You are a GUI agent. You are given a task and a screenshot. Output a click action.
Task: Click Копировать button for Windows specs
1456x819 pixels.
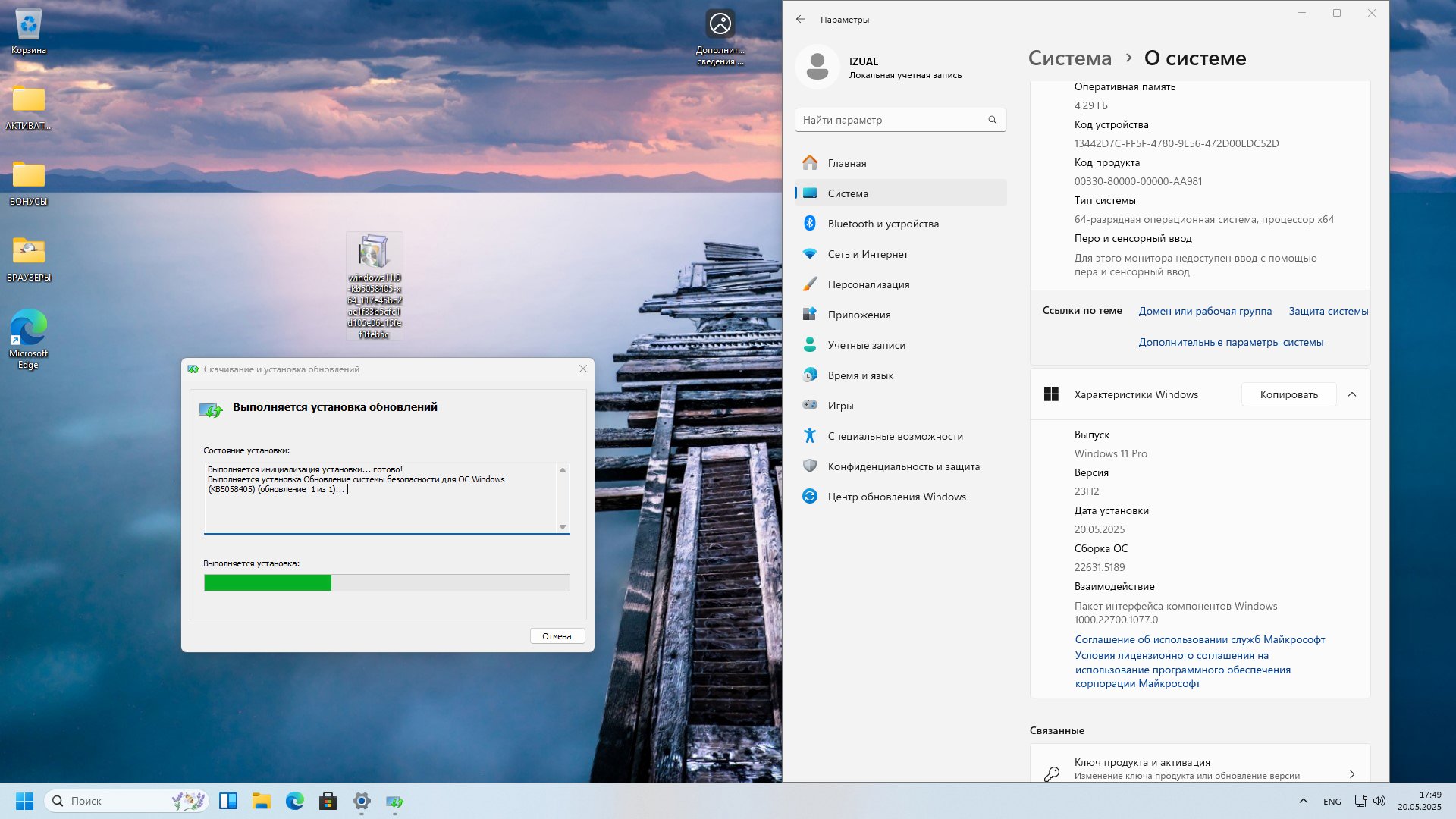[1288, 394]
